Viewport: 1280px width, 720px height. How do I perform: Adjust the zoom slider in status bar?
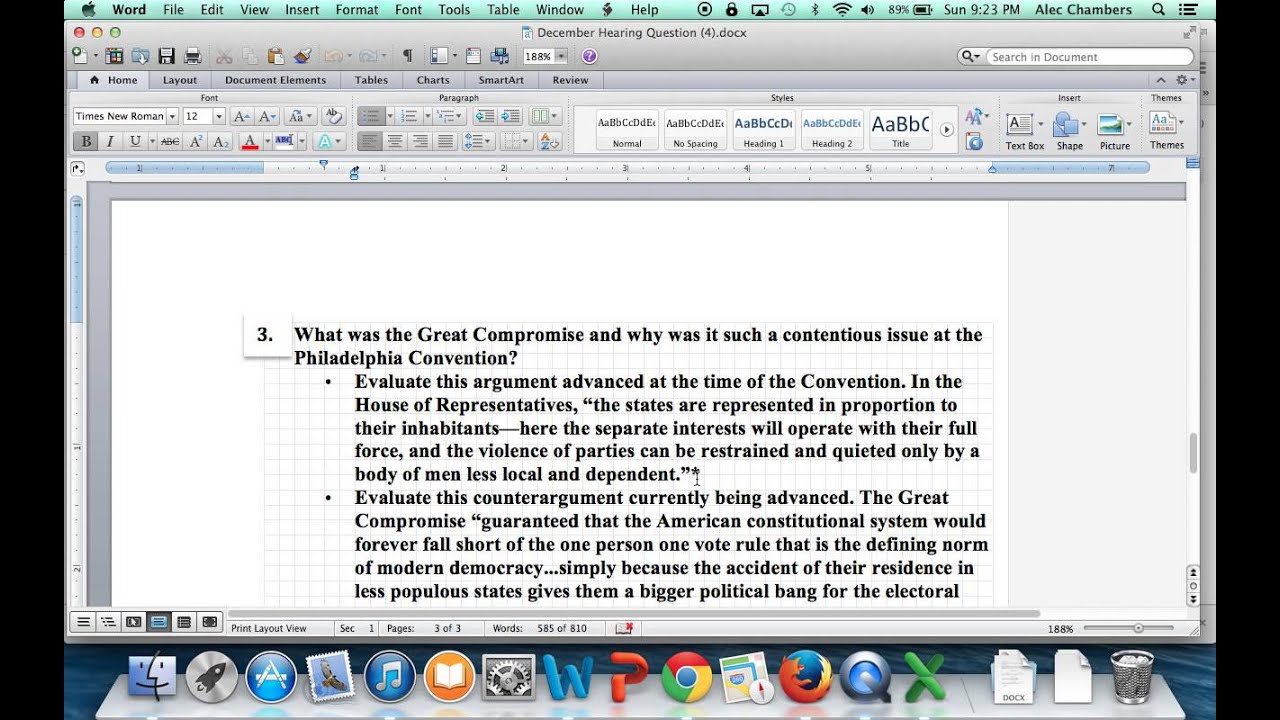pos(1139,628)
